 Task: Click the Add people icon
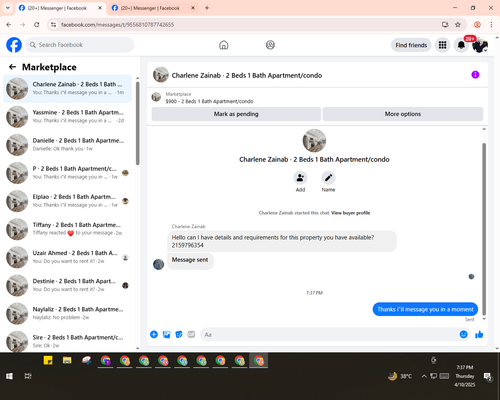pyautogui.click(x=300, y=178)
